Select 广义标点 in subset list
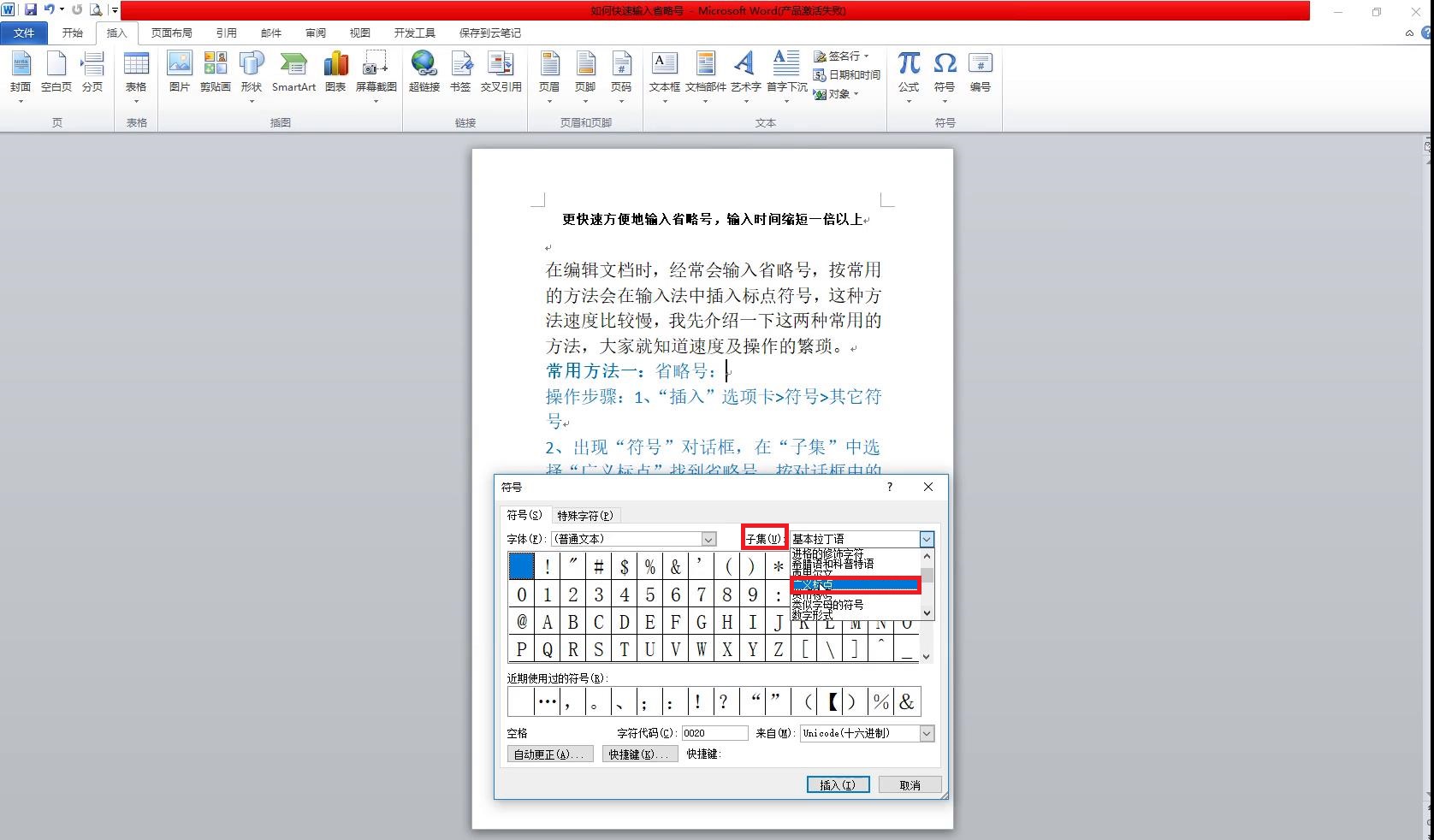 855,585
